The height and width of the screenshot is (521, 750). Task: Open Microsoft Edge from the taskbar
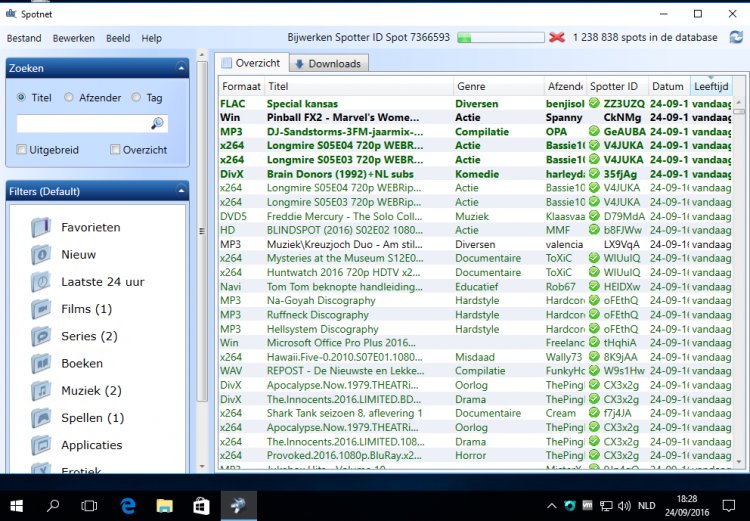(x=128, y=505)
